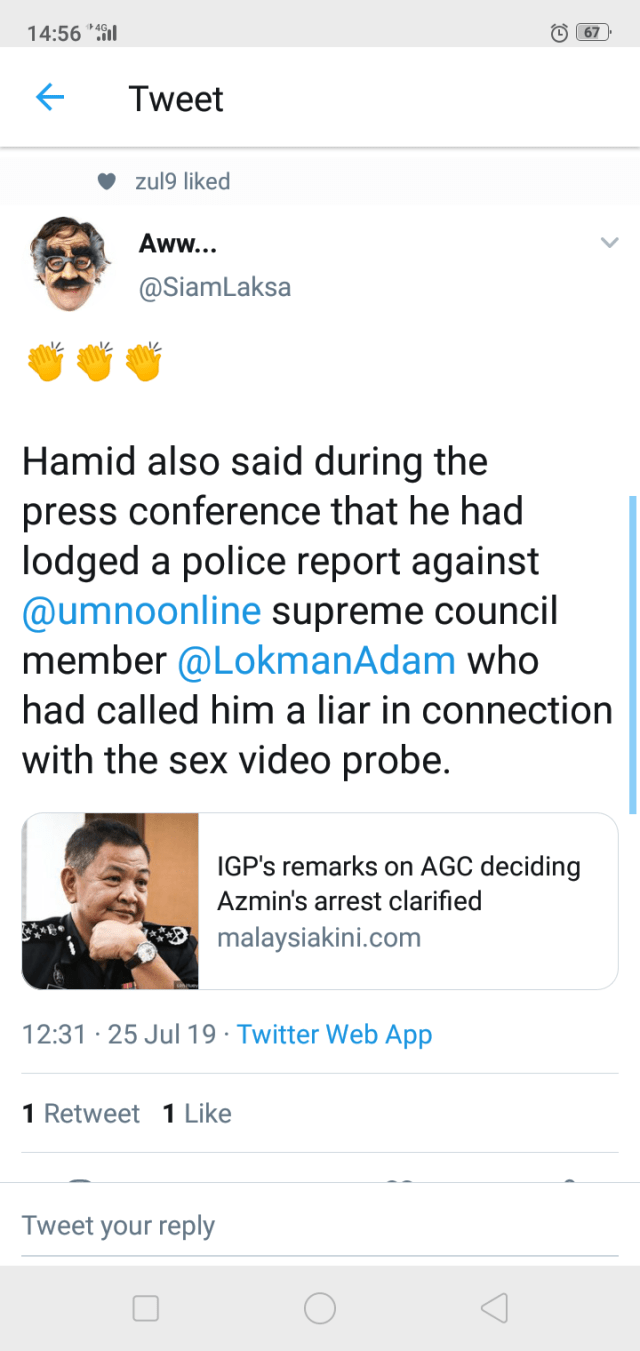Open the Aww... profile avatar

pos(68,263)
